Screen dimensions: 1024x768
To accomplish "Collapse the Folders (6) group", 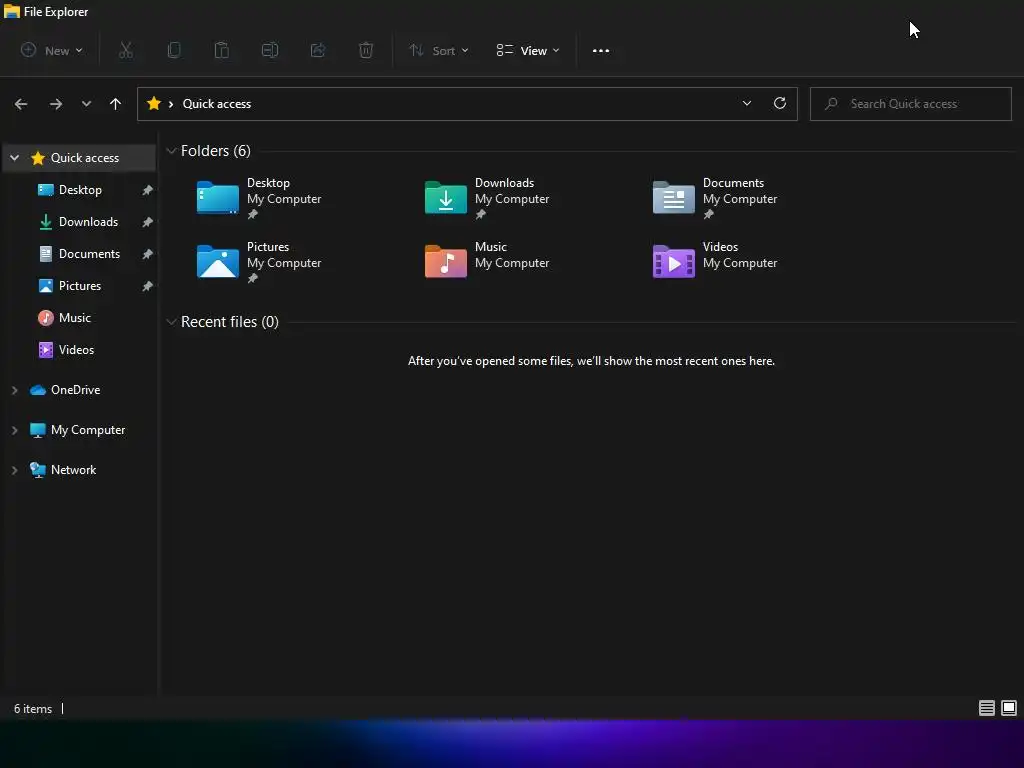I will coord(171,151).
